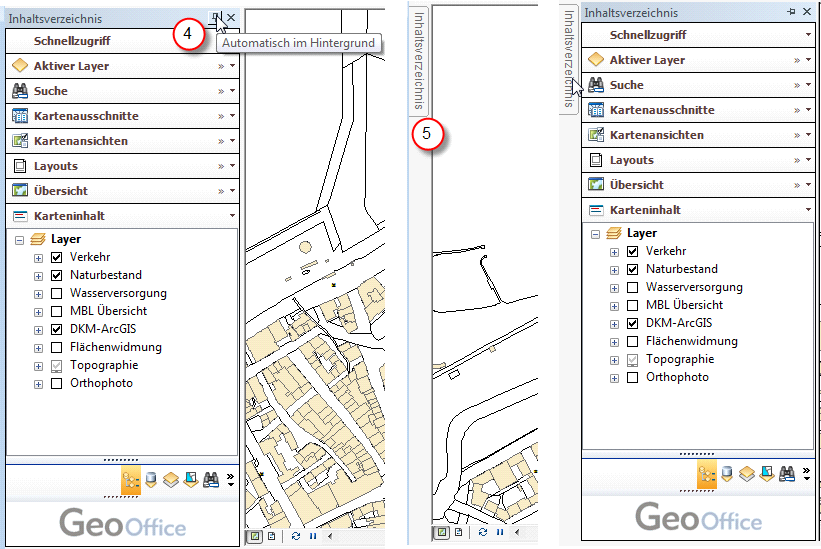Click the refresh icon below the left map
The image size is (821, 549).
297,535
